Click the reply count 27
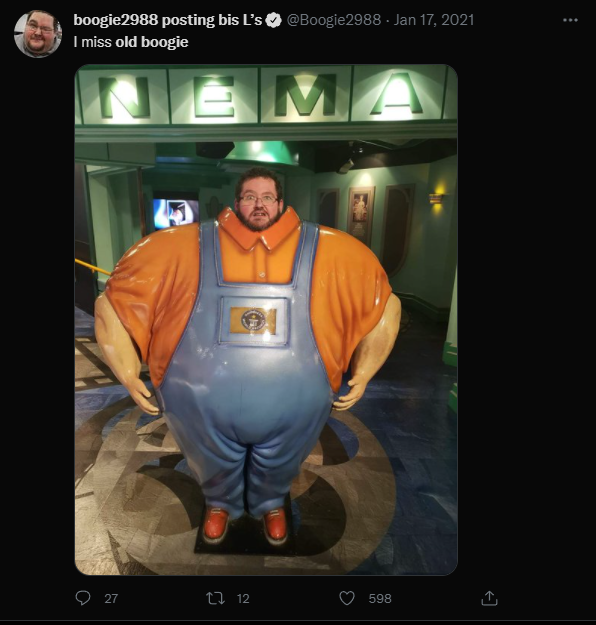This screenshot has height=625, width=596. pos(111,598)
